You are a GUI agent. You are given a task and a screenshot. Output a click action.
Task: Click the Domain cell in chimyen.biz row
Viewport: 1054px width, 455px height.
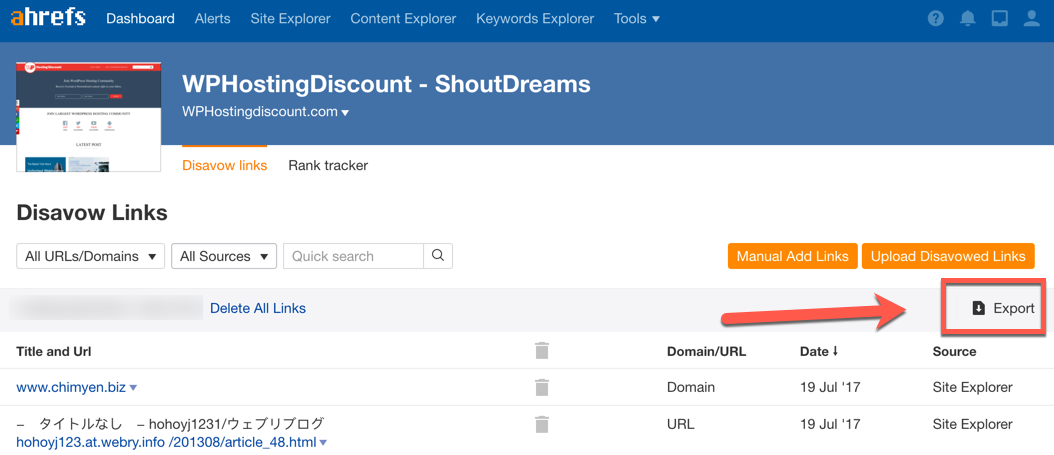pyautogui.click(x=691, y=388)
